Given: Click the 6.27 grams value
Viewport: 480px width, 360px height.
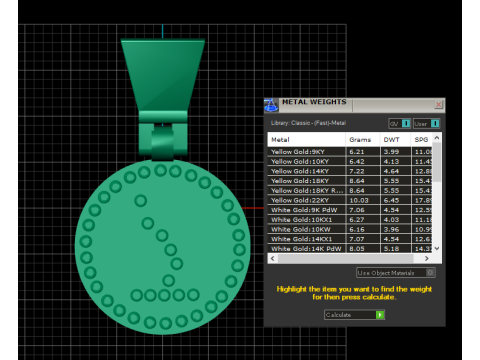Looking at the screenshot, I should [357, 219].
